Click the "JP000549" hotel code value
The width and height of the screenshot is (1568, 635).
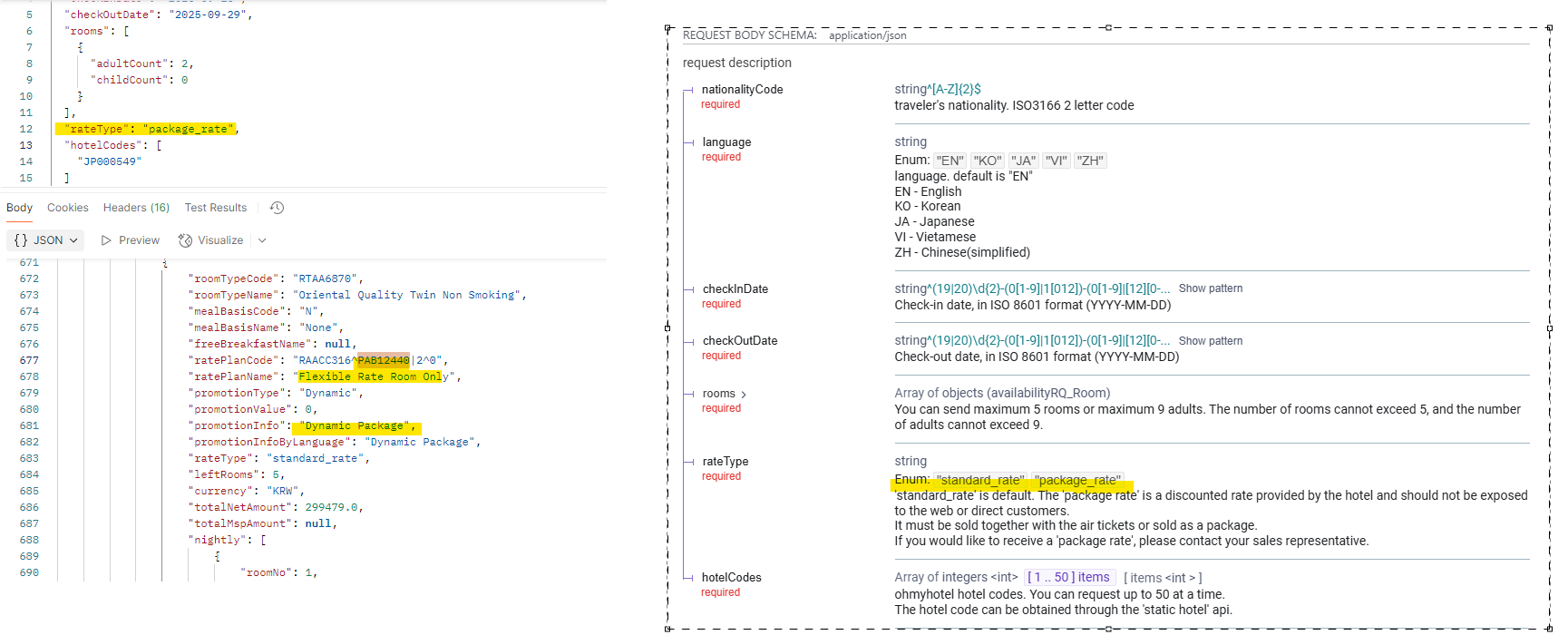[x=110, y=161]
